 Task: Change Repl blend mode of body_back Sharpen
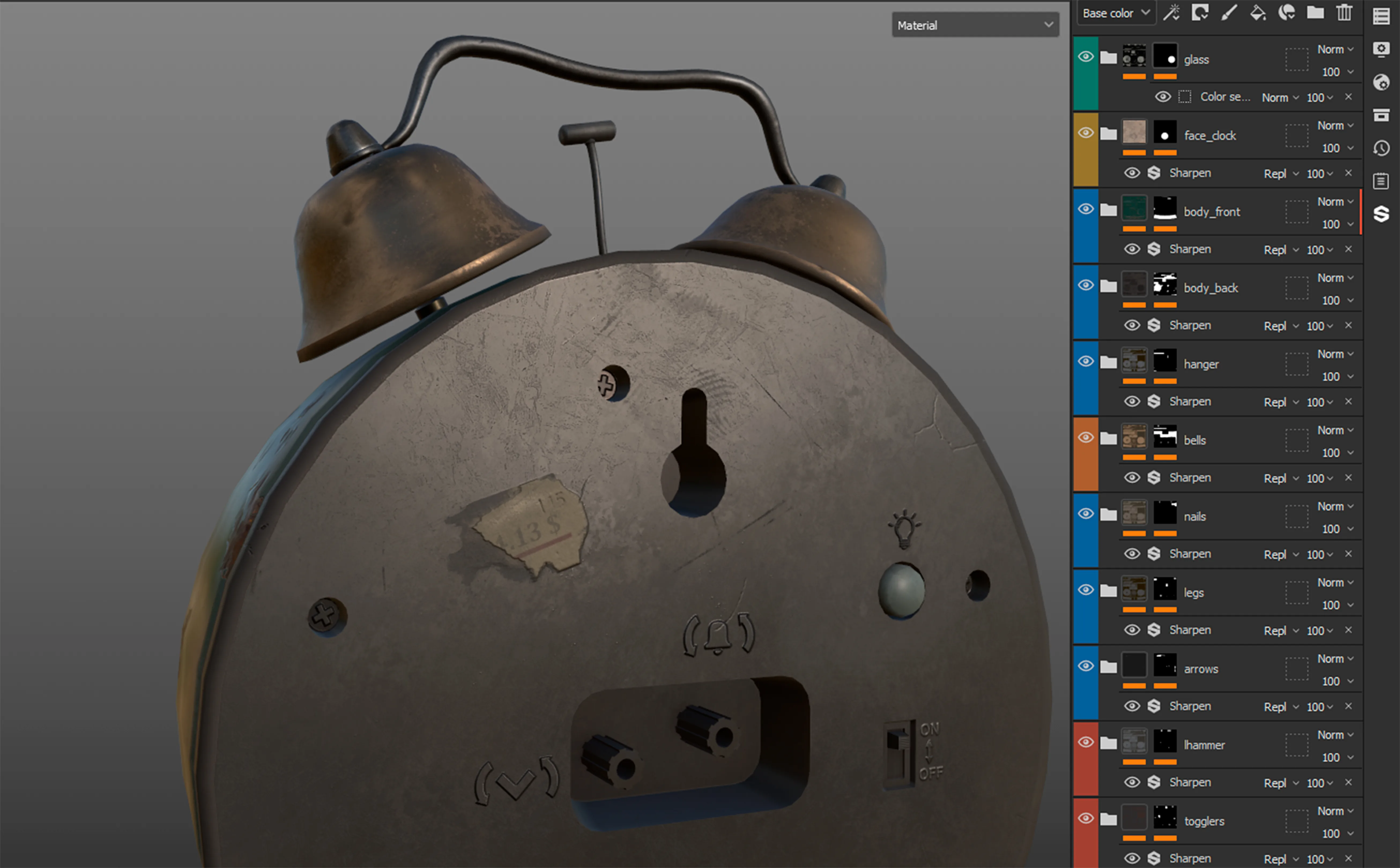click(x=1281, y=326)
